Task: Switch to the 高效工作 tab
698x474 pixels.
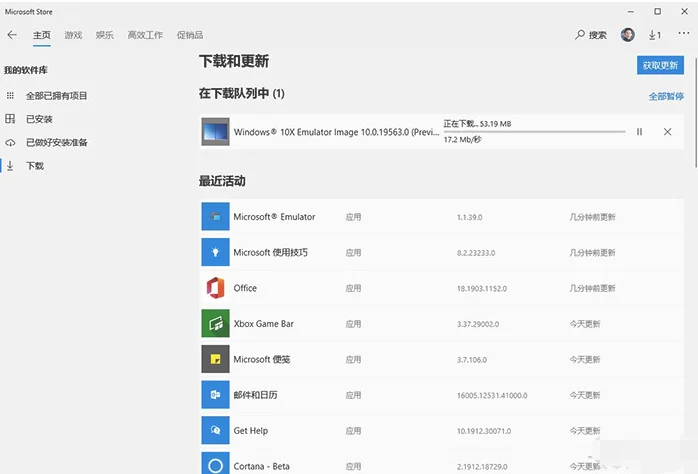Action: click(x=145, y=35)
